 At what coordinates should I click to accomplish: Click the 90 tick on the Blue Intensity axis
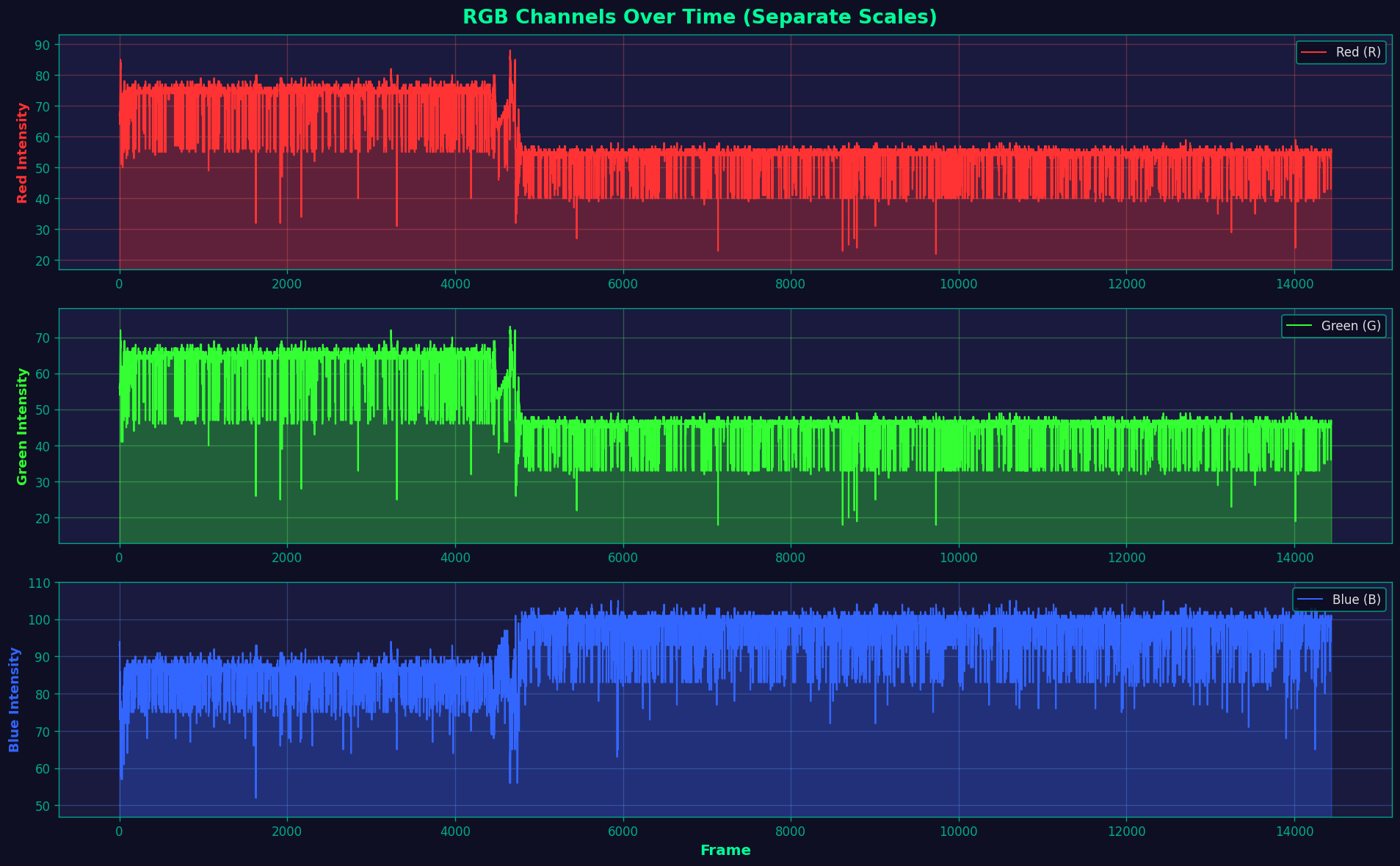tap(43, 658)
